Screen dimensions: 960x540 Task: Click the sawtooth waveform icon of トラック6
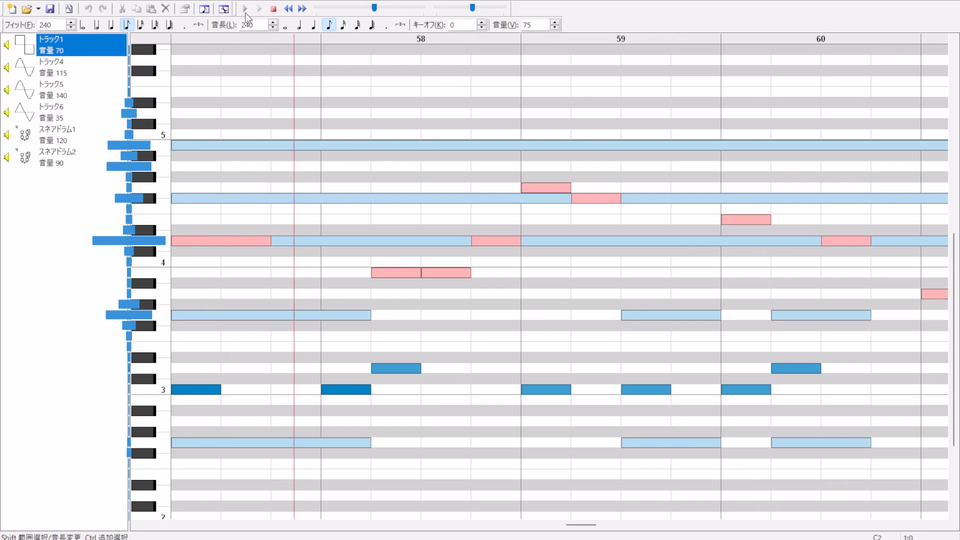(24, 112)
